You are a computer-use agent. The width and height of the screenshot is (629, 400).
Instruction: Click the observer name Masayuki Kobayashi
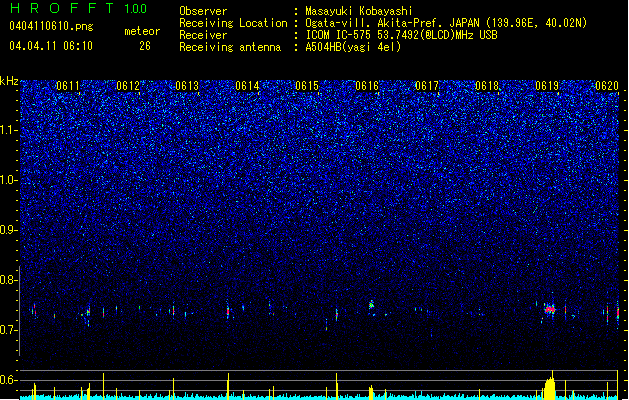coord(359,11)
